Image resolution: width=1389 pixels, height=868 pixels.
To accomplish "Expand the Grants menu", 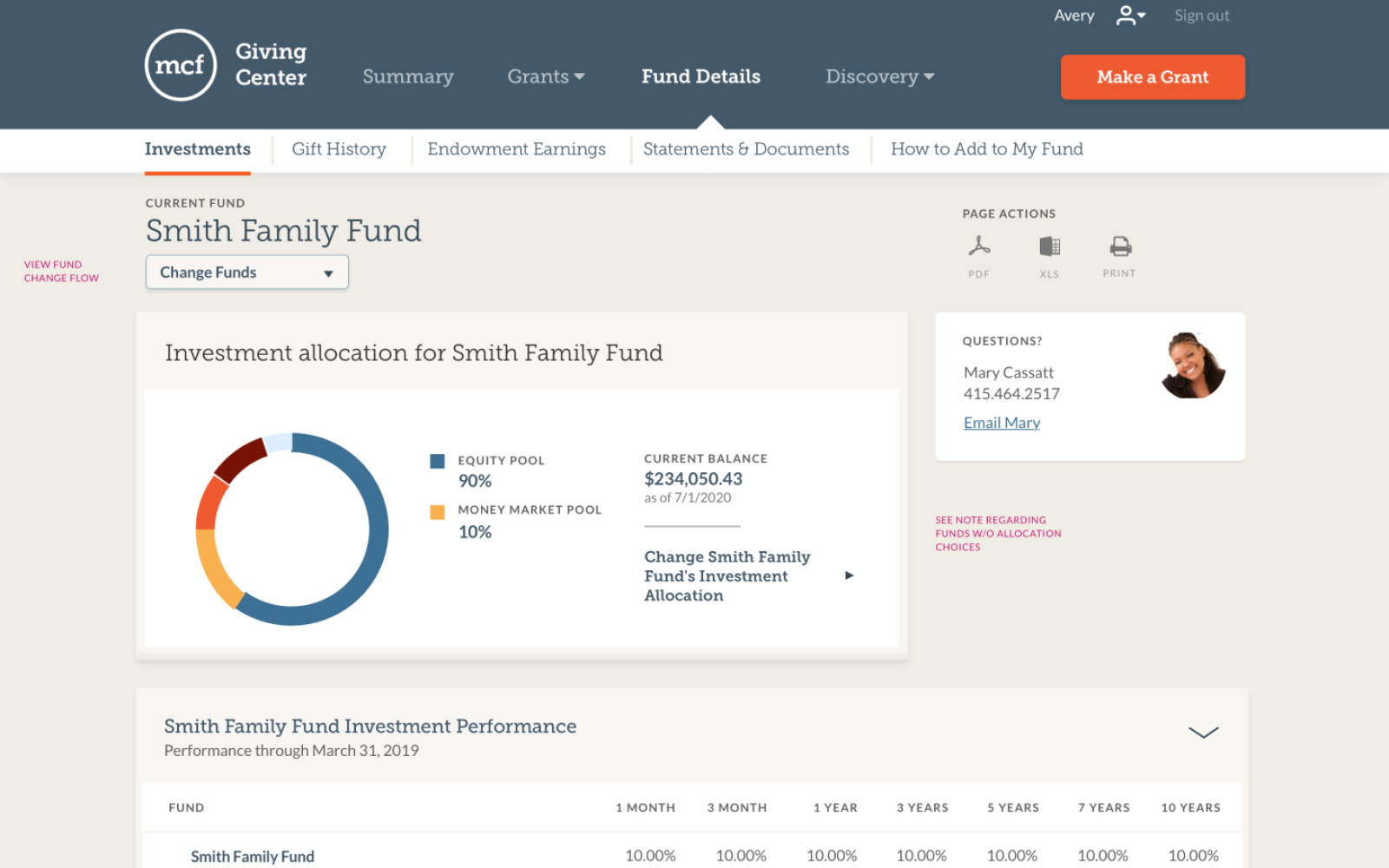I will (x=545, y=76).
